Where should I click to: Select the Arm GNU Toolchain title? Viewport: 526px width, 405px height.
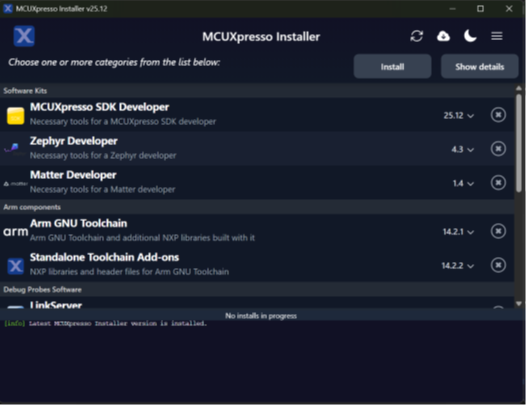78,223
